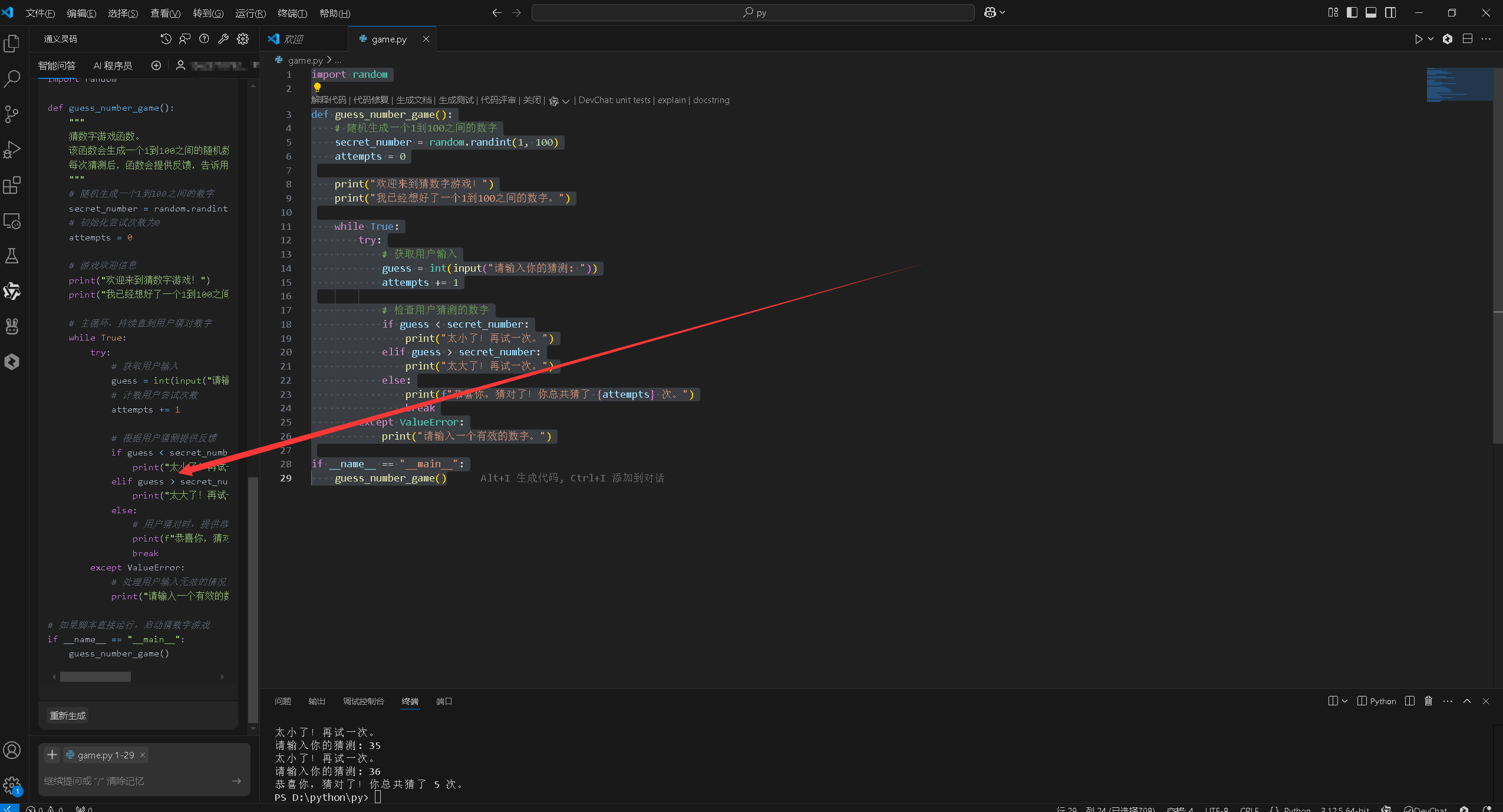Click the docstring code lens
1503x812 pixels.
[x=711, y=100]
